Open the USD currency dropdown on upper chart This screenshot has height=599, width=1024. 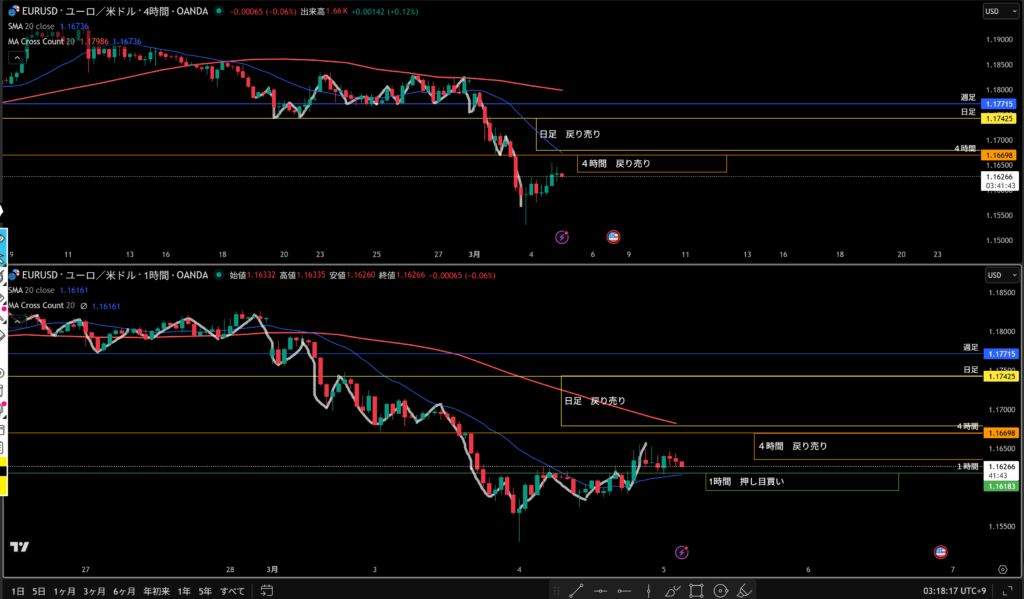(x=993, y=12)
